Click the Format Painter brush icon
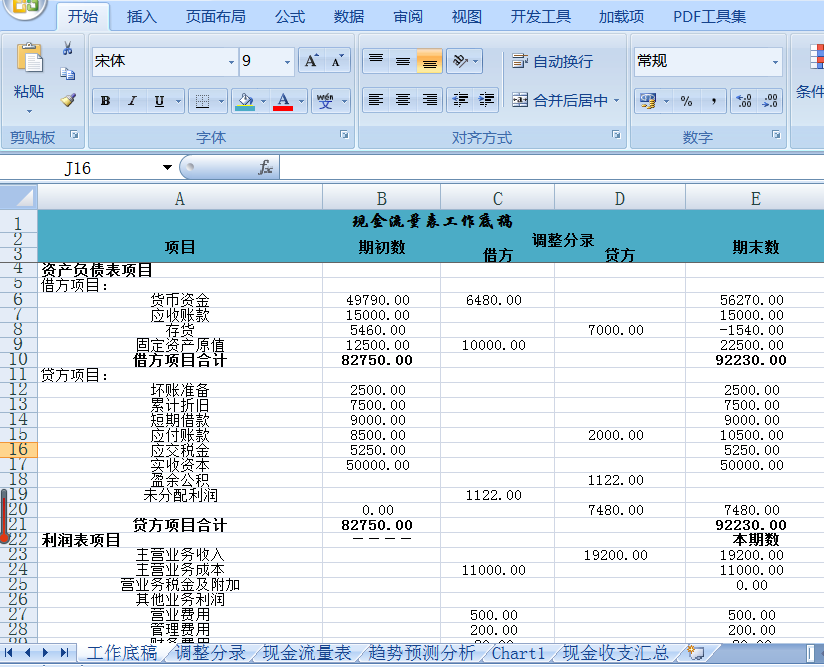 68,100
